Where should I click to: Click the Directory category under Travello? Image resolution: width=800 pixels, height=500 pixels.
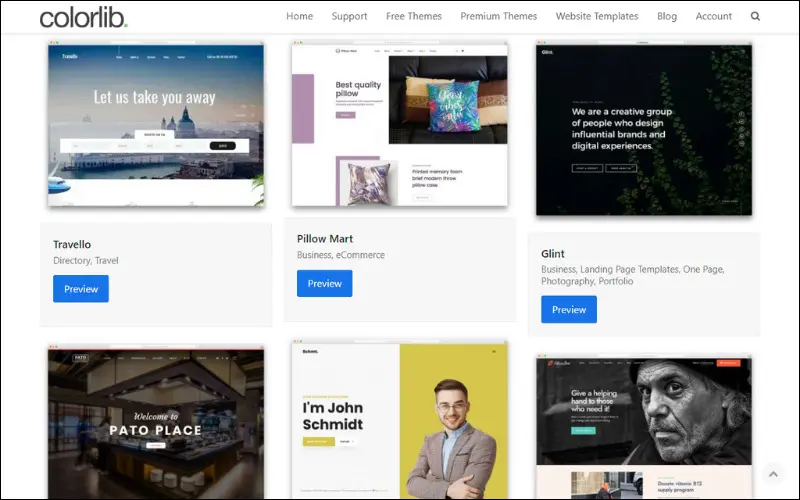(72, 261)
